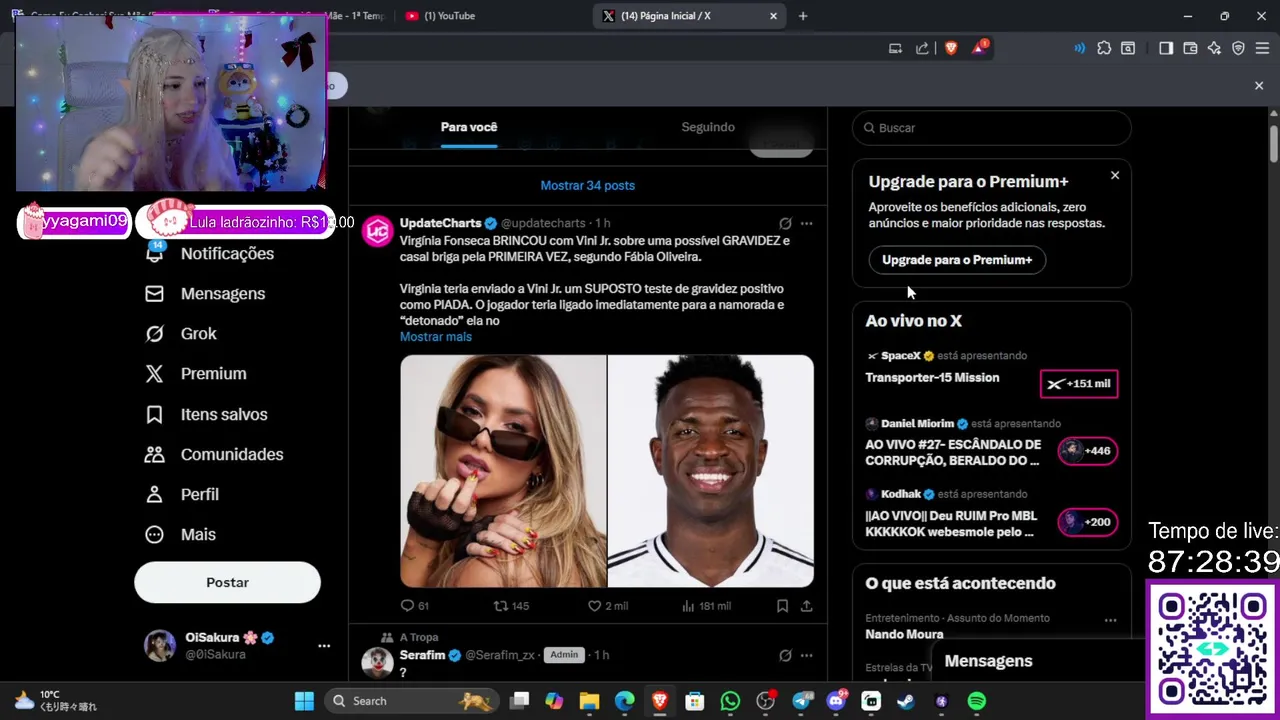Open the Mensagens envelope item

click(x=205, y=294)
